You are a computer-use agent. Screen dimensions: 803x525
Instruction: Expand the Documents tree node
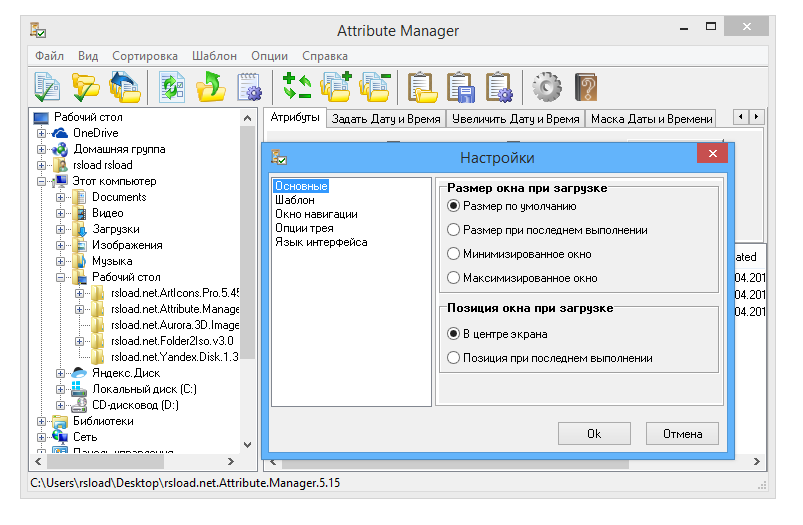pos(60,197)
